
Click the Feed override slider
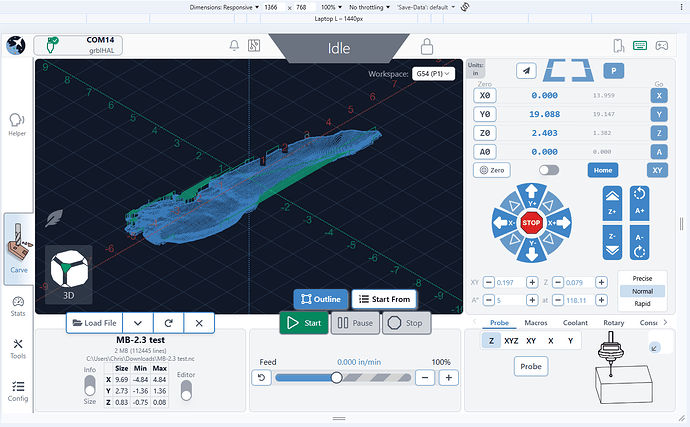[337, 377]
